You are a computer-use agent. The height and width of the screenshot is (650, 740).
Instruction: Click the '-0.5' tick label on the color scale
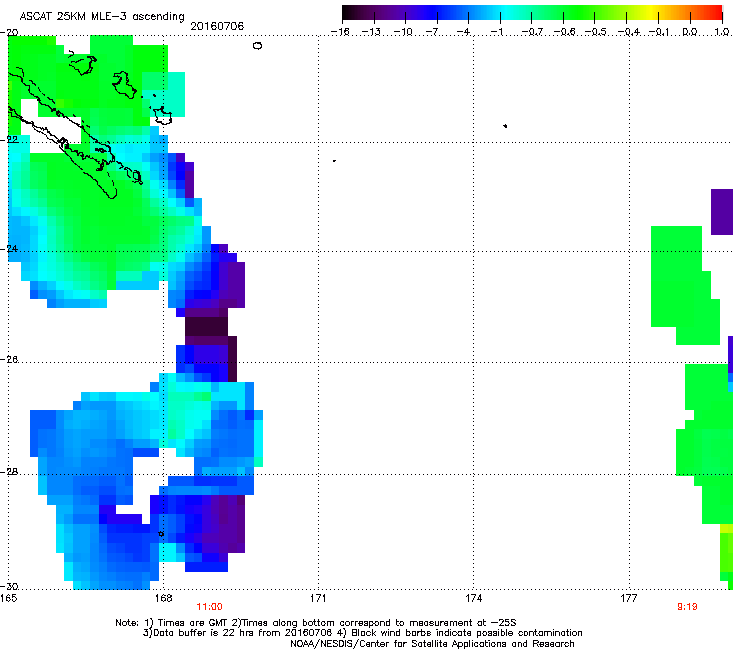tap(596, 32)
